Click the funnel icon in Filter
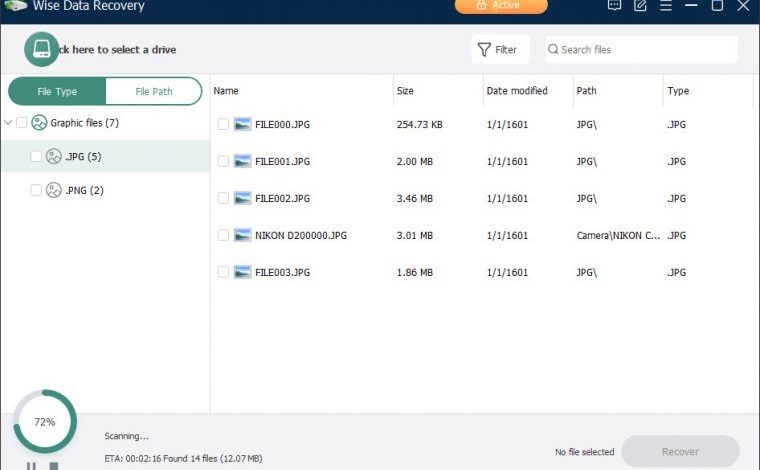Image resolution: width=760 pixels, height=470 pixels. (x=484, y=49)
